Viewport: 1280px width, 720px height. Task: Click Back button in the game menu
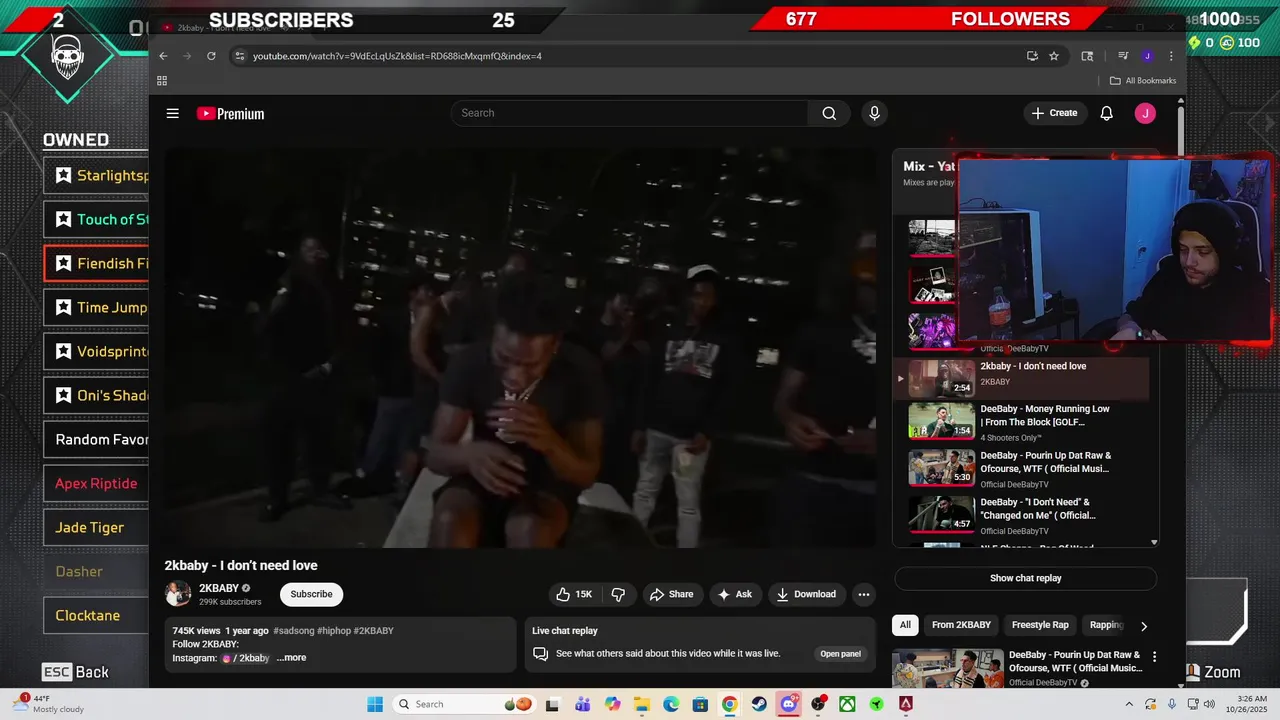tap(75, 672)
